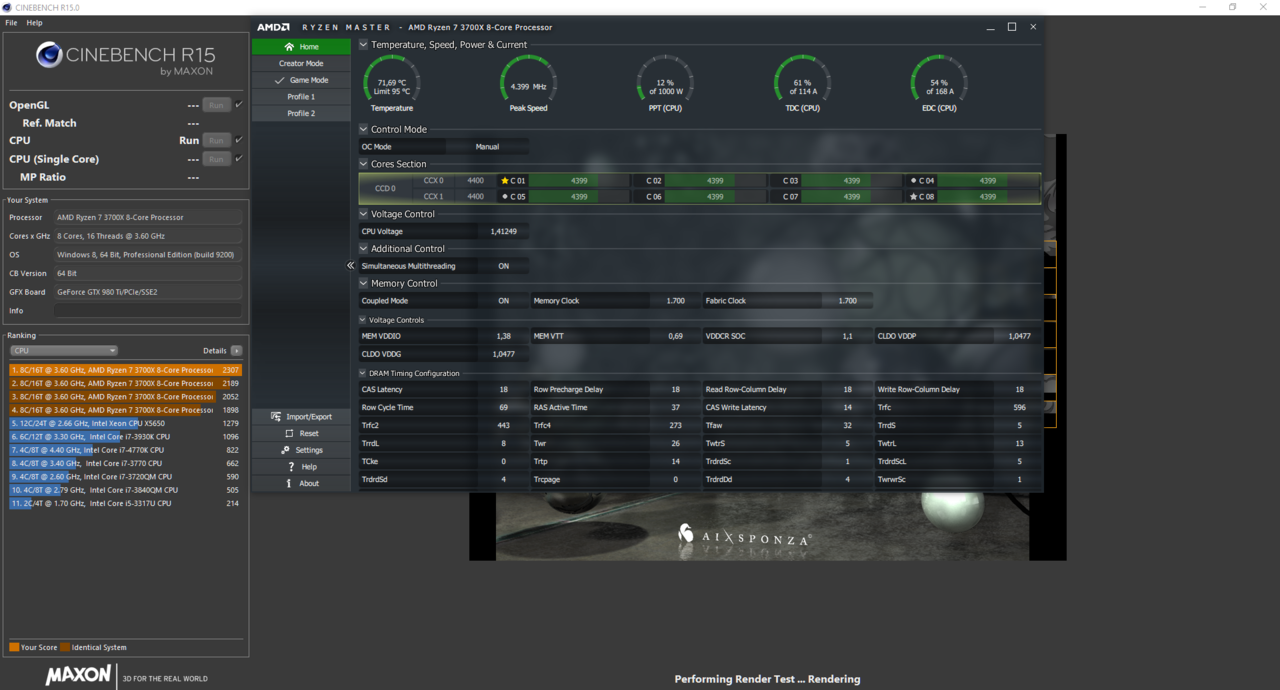Collapse the Cores Section
Screen dimensions: 1280x690
tap(364, 164)
